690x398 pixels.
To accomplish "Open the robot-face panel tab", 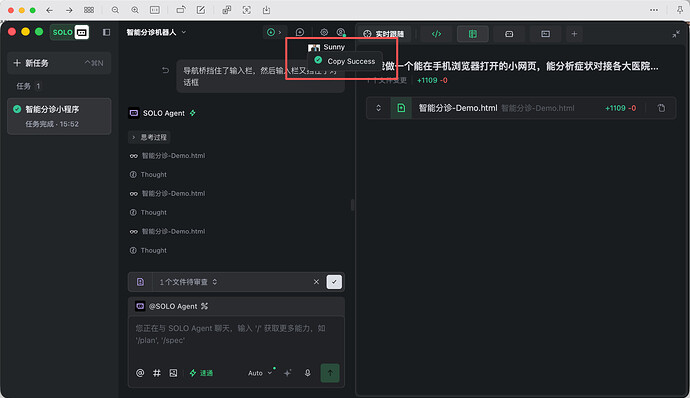I will pos(509,34).
